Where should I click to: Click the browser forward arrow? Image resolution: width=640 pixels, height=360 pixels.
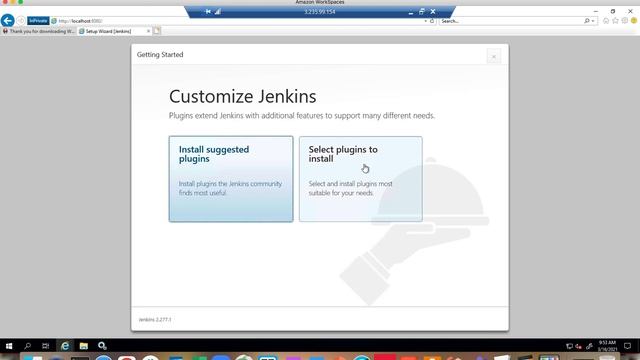(x=21, y=20)
